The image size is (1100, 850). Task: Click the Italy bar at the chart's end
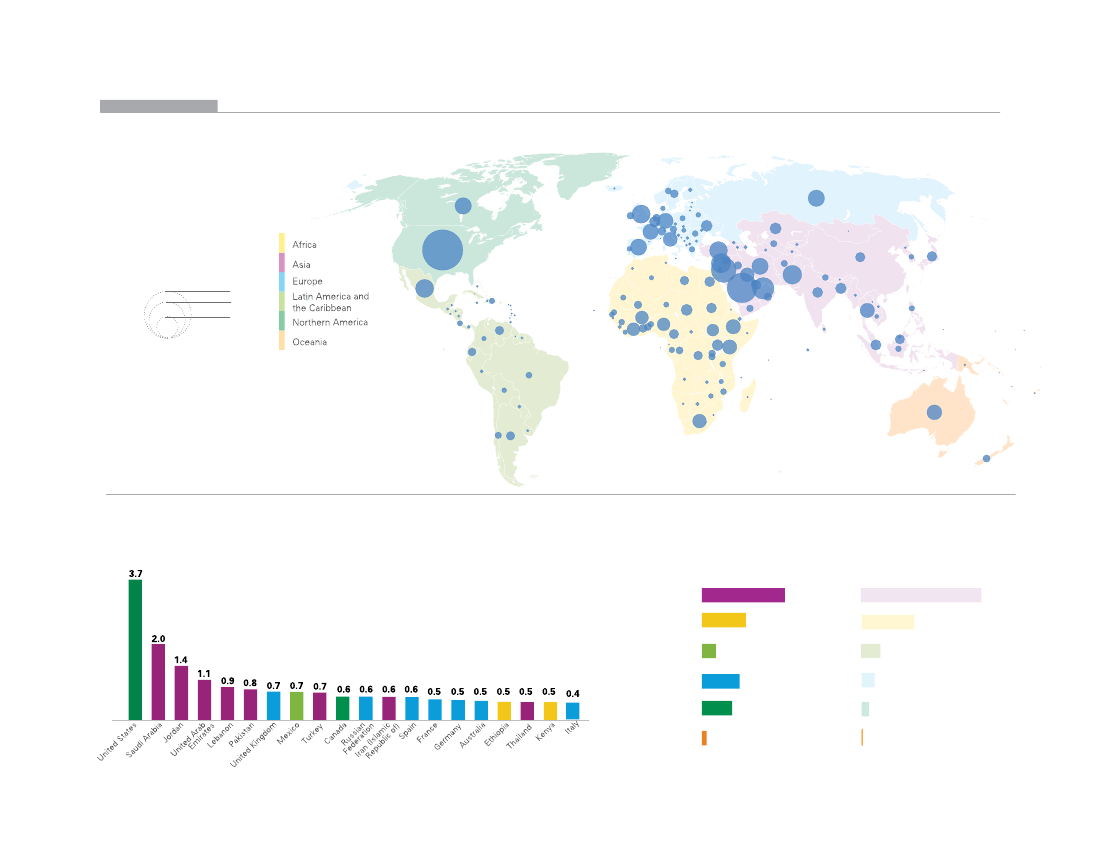pos(572,711)
